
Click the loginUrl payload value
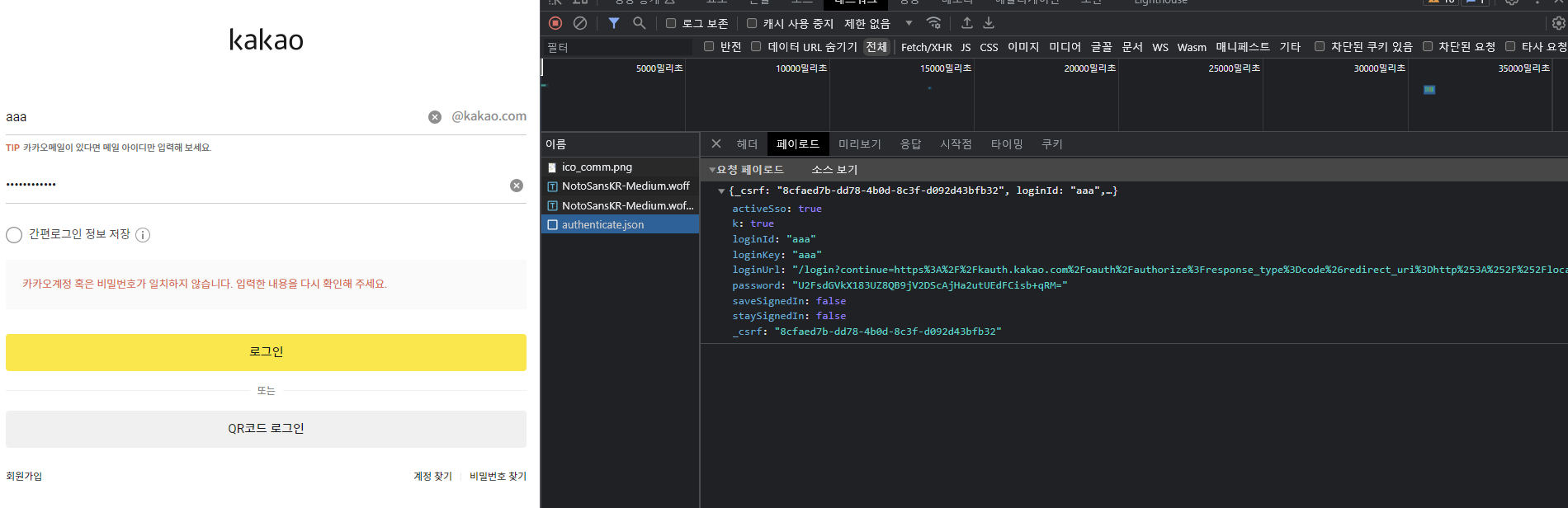coord(1179,270)
